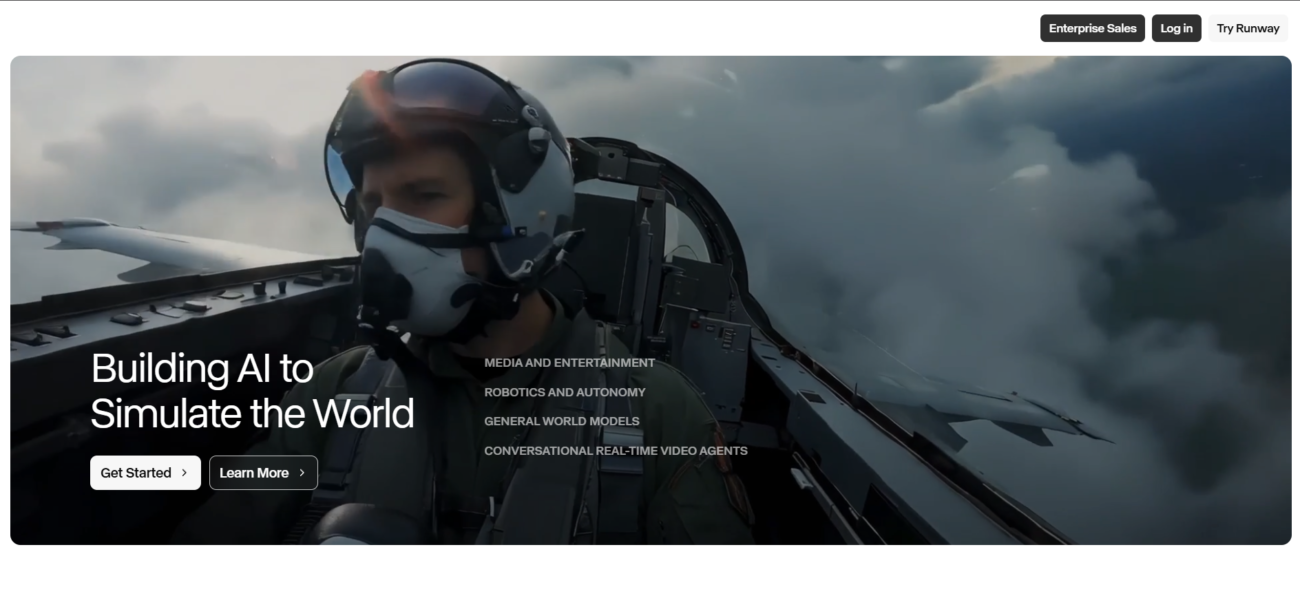Click the "Building AI to" headline line
Viewport: 1300px width, 598px height.
(x=202, y=369)
